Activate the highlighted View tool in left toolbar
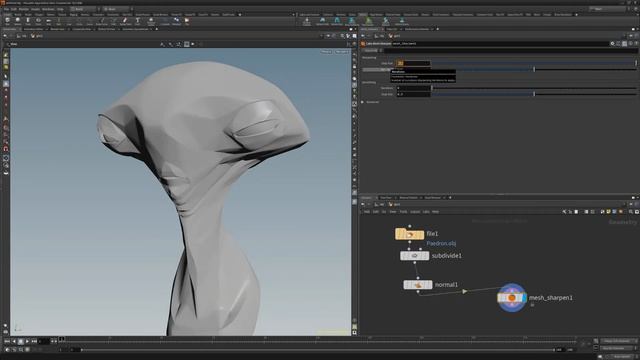 [6, 84]
